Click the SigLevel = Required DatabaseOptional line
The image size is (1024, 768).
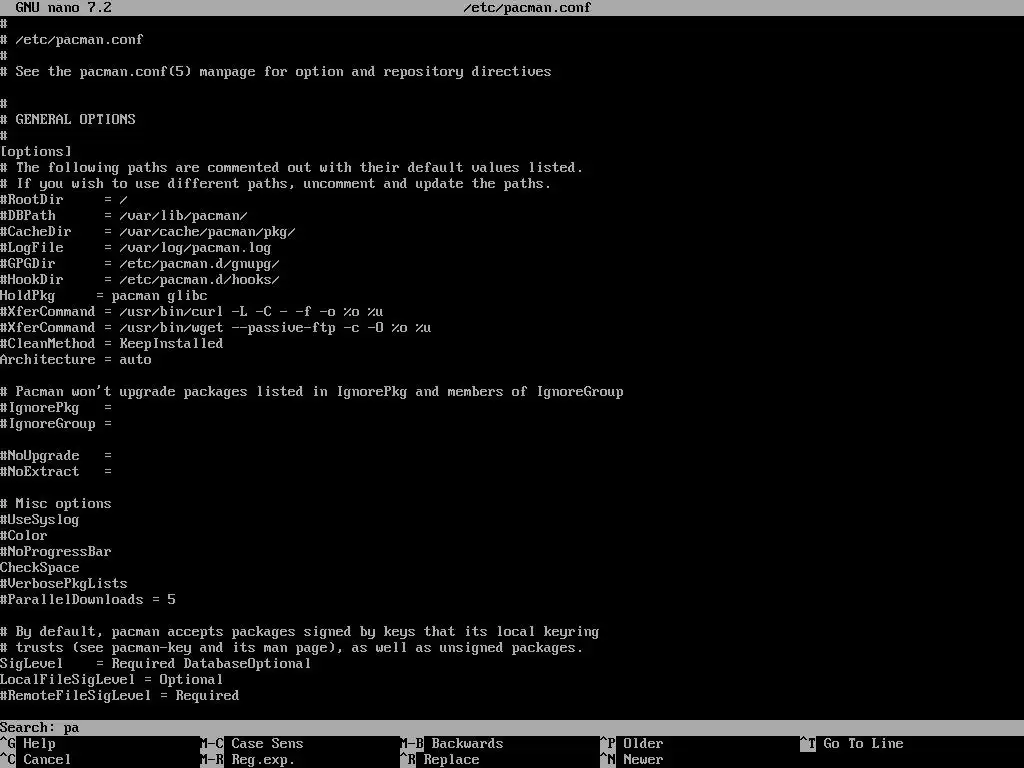tap(156, 664)
